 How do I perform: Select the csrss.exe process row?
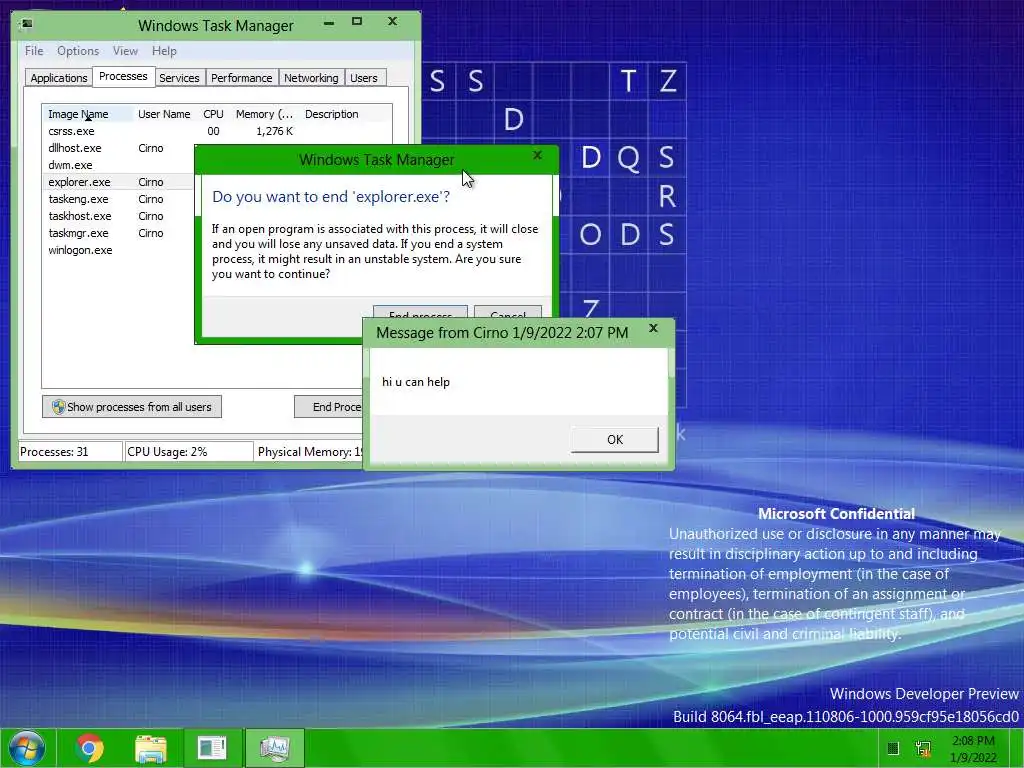(217, 131)
